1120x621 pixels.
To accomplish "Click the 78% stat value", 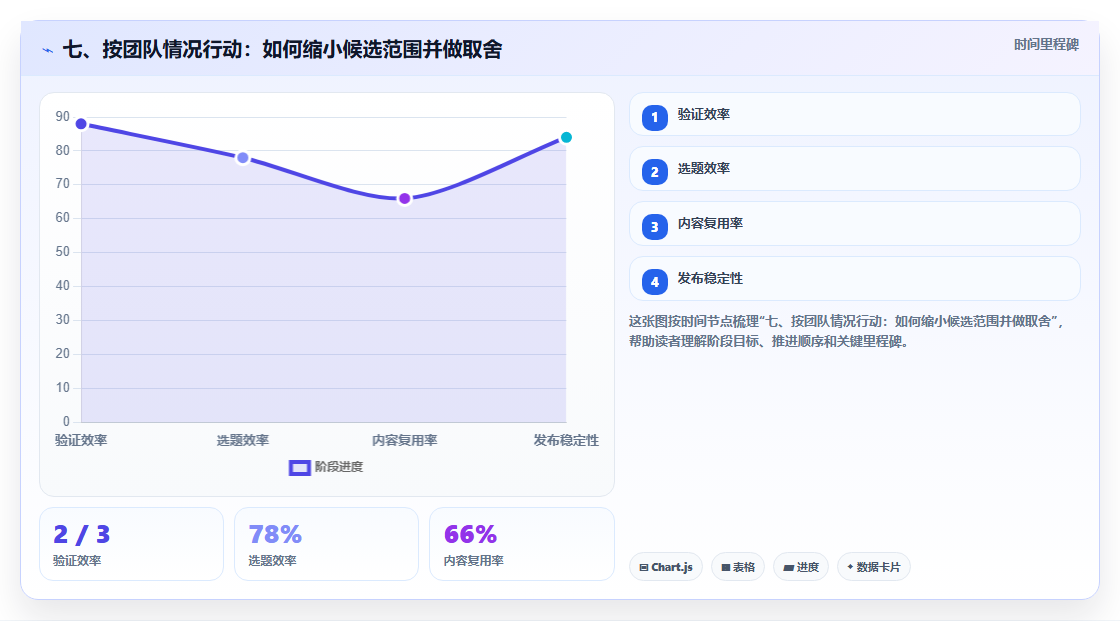I will pos(275,534).
